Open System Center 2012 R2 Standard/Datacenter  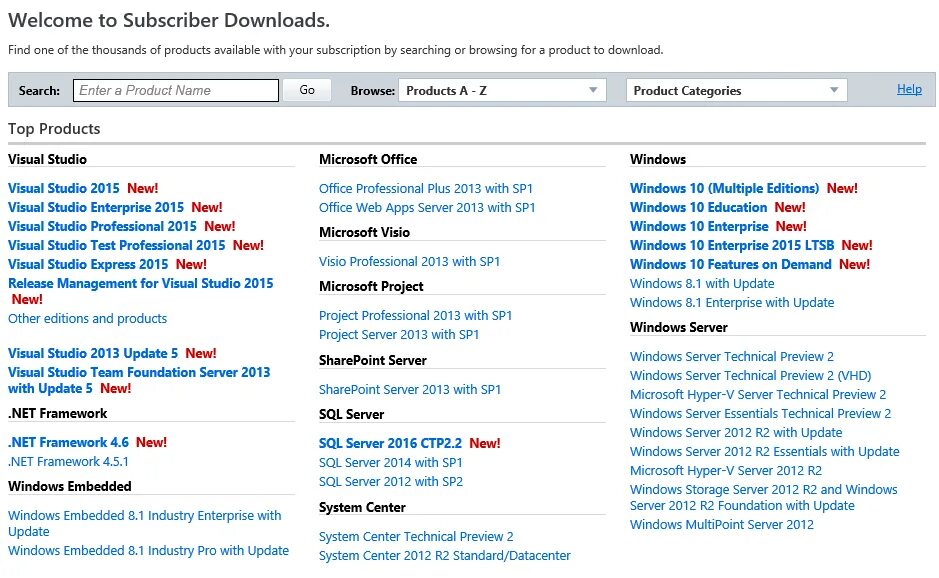444,556
